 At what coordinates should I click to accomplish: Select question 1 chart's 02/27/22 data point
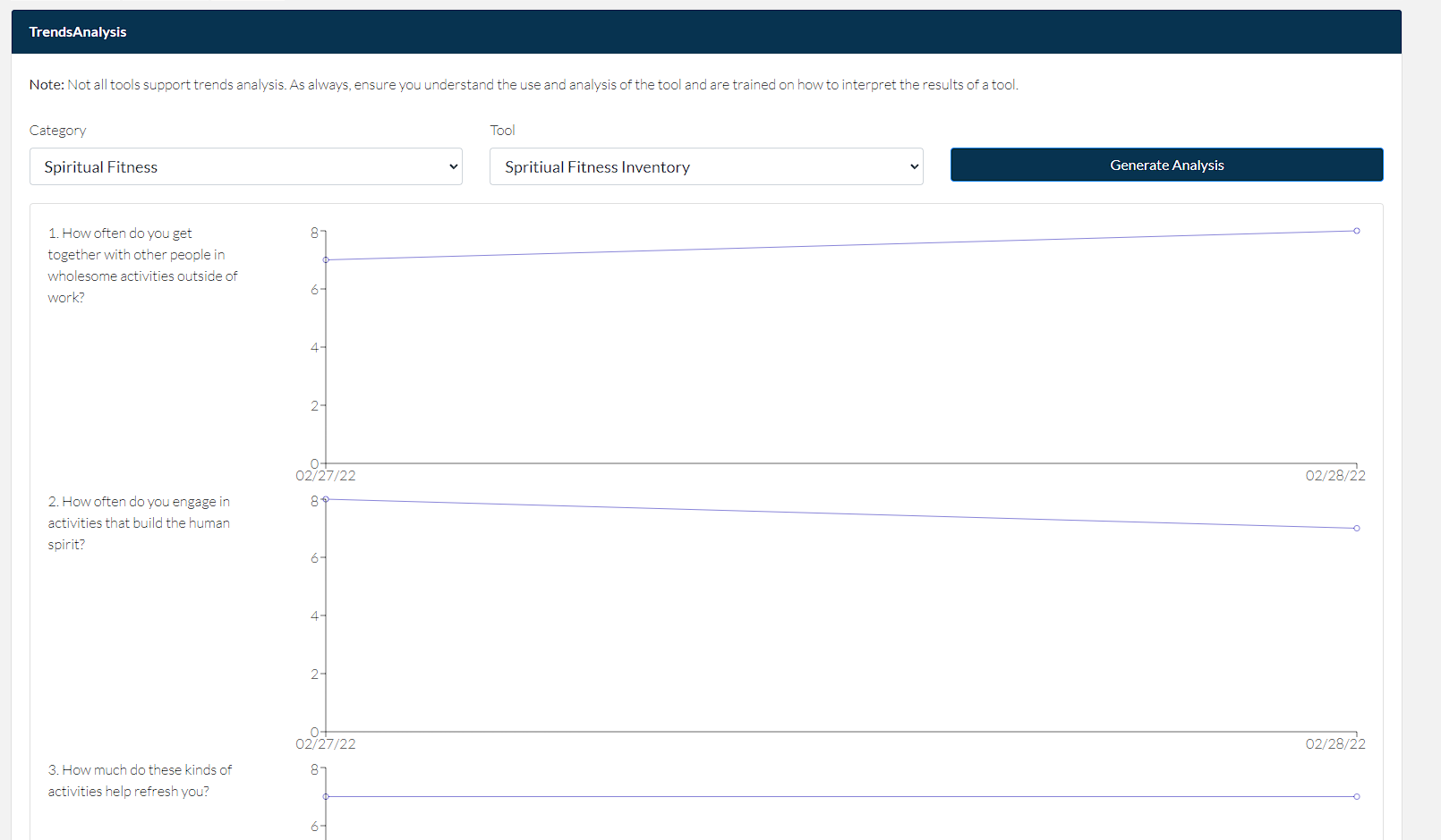click(326, 260)
